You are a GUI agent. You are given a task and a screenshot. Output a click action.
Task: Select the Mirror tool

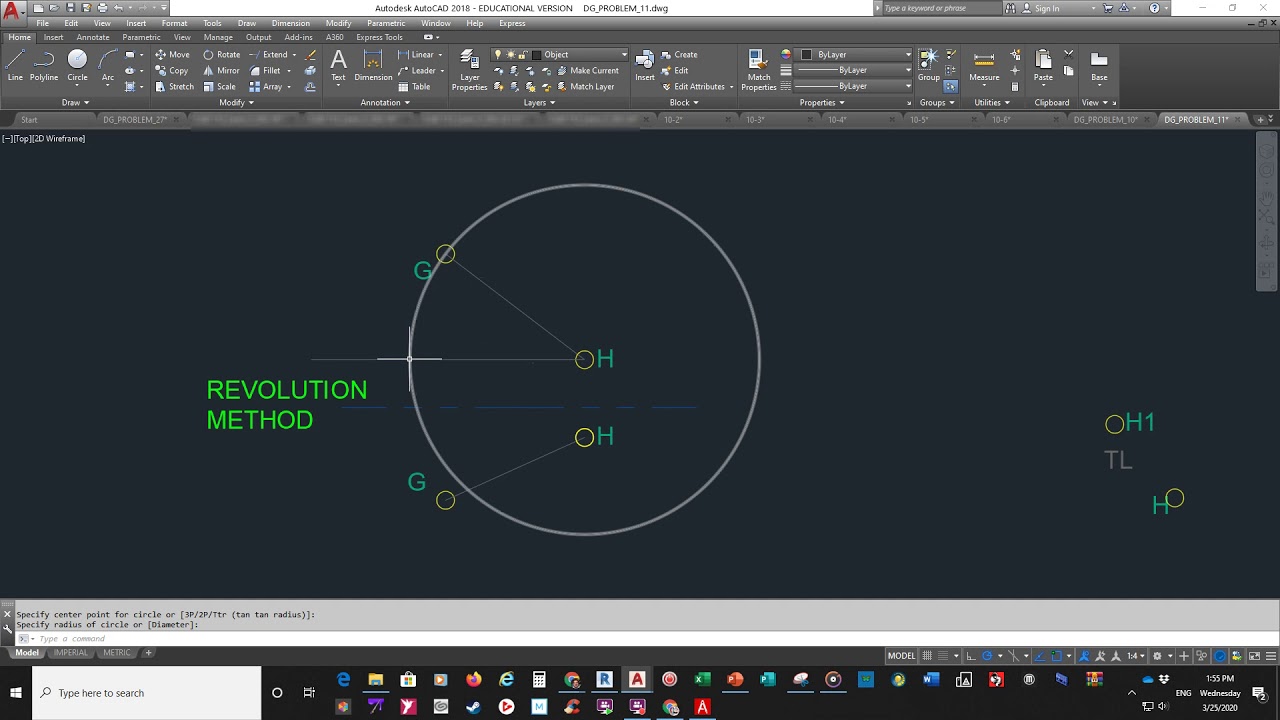point(221,71)
